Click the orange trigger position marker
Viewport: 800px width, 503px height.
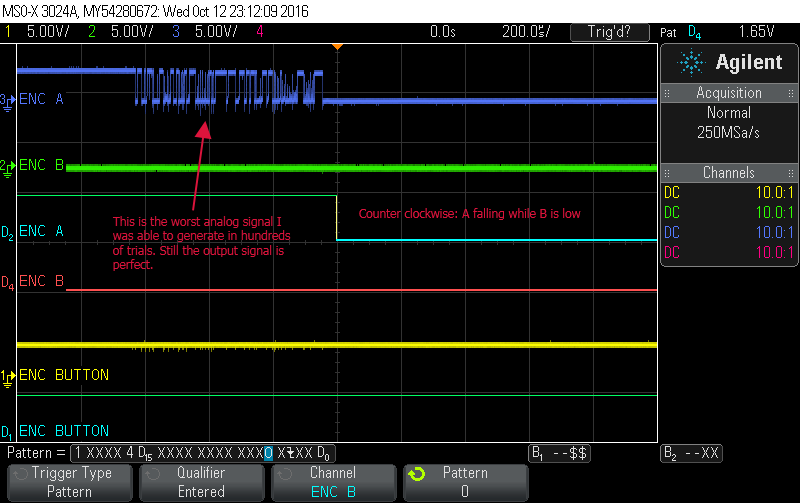[x=338, y=46]
